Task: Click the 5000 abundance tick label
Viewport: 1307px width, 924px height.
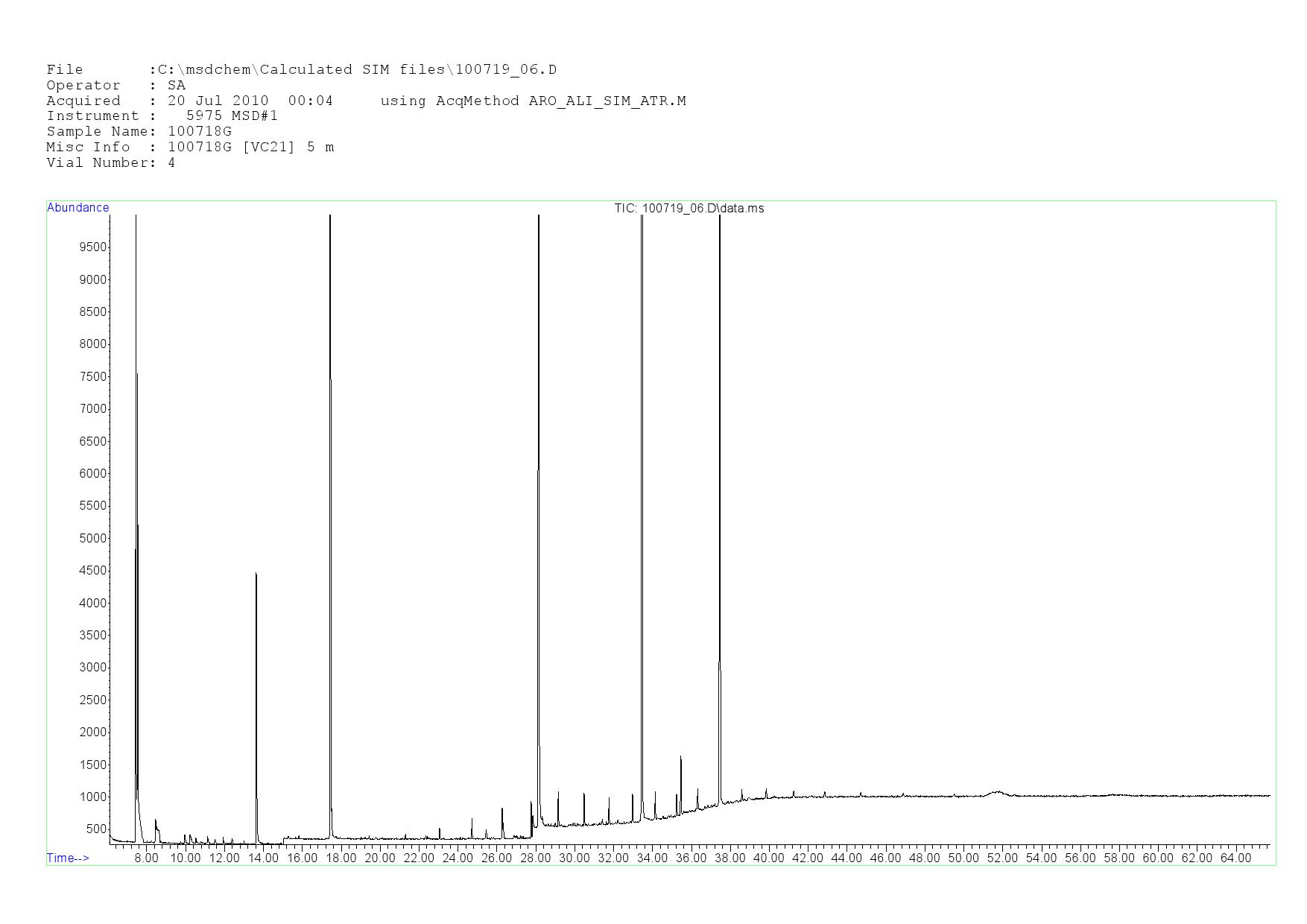Action: pos(92,538)
